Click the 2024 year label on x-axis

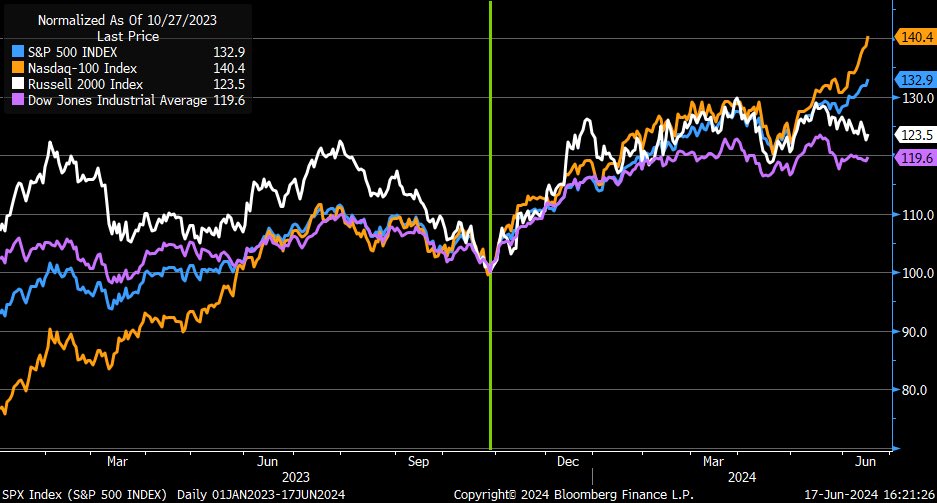click(x=742, y=477)
